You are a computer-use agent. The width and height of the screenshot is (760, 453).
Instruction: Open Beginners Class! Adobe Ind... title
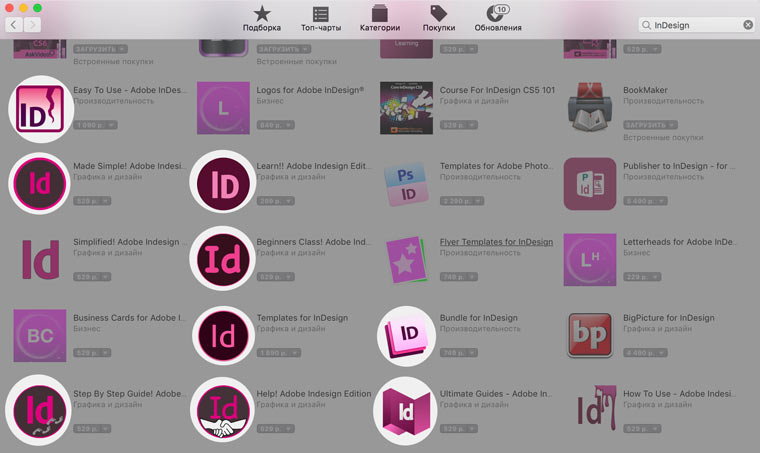pos(314,242)
